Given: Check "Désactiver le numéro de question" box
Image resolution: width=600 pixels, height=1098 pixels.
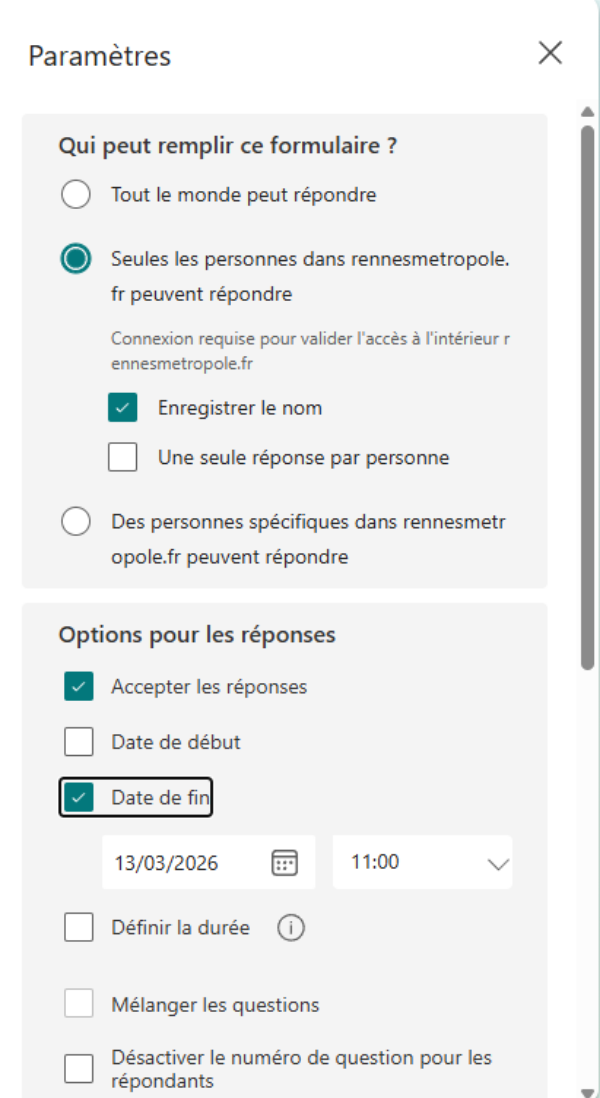Looking at the screenshot, I should pyautogui.click(x=79, y=1069).
